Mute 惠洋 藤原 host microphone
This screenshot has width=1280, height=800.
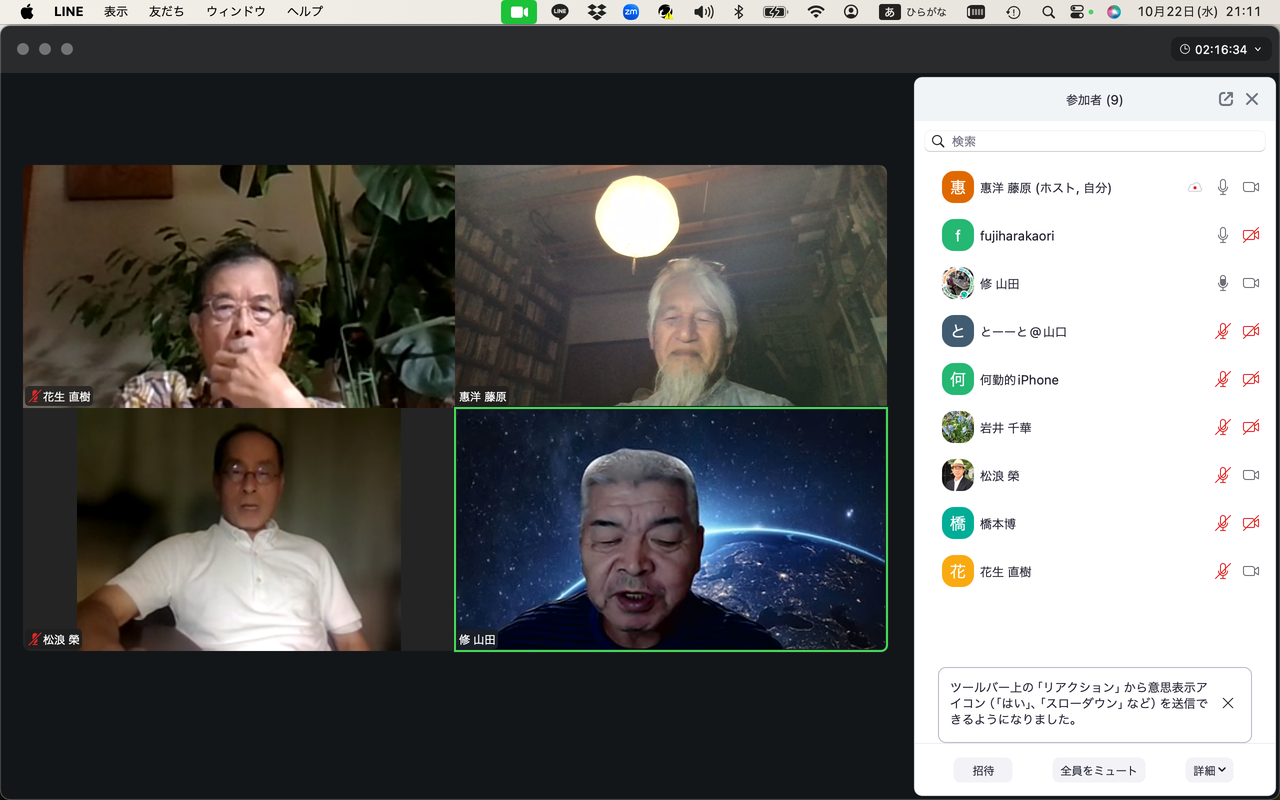coord(1222,187)
